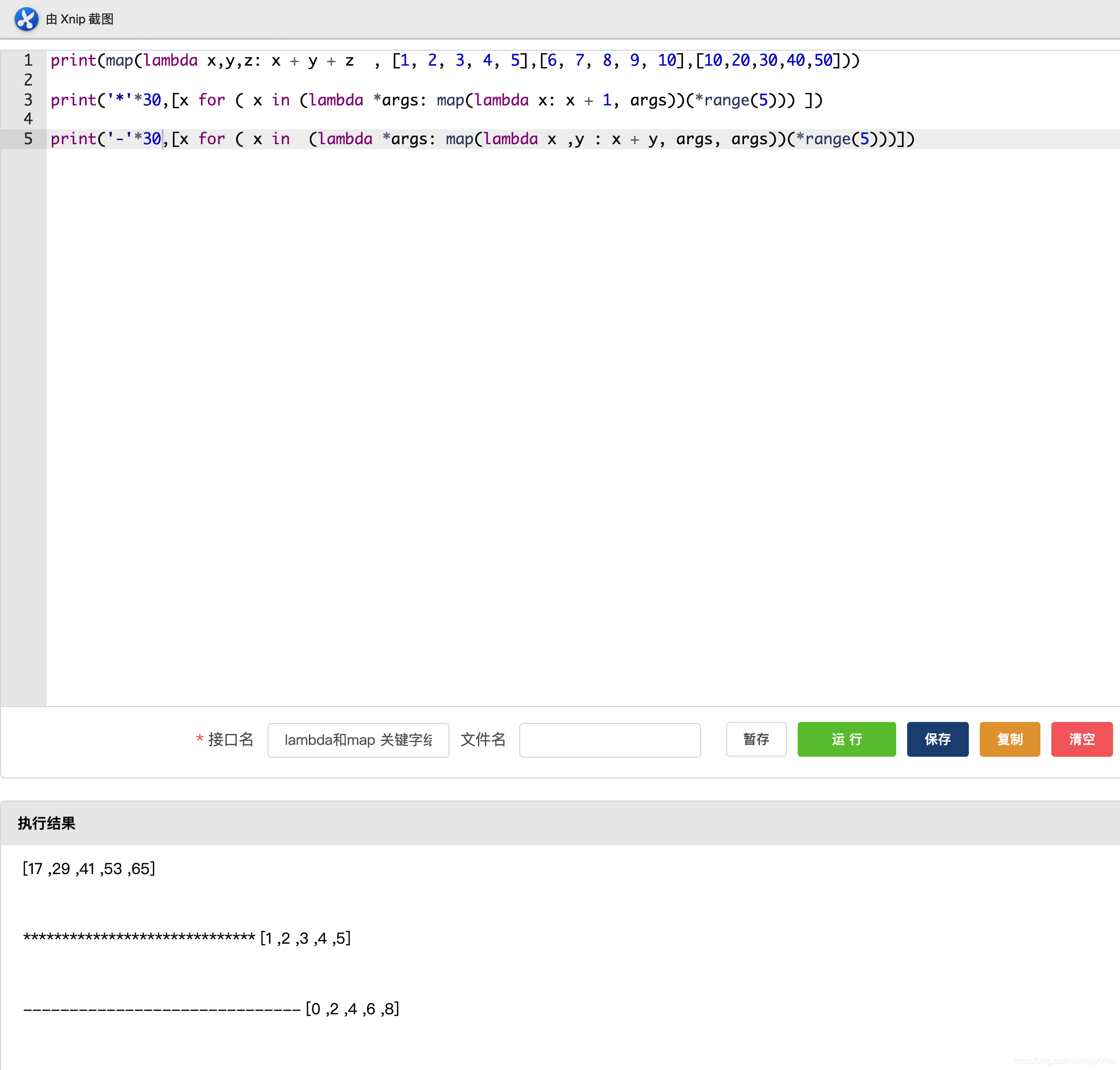Image resolution: width=1120 pixels, height=1070 pixels.
Task: Click the Xnip logo icon
Action: (x=26, y=19)
